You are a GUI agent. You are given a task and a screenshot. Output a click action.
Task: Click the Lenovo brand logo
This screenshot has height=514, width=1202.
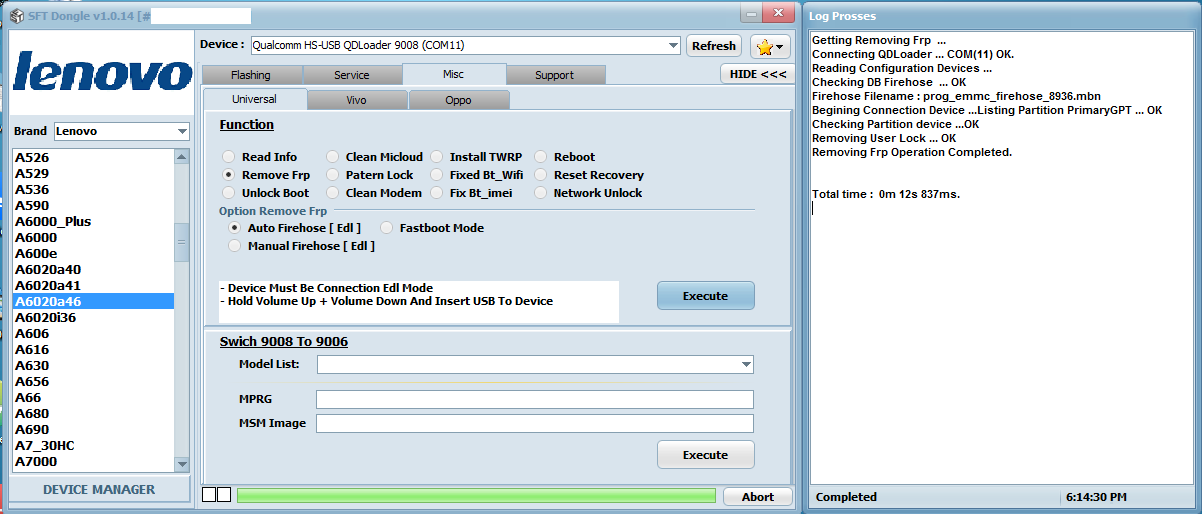click(103, 75)
